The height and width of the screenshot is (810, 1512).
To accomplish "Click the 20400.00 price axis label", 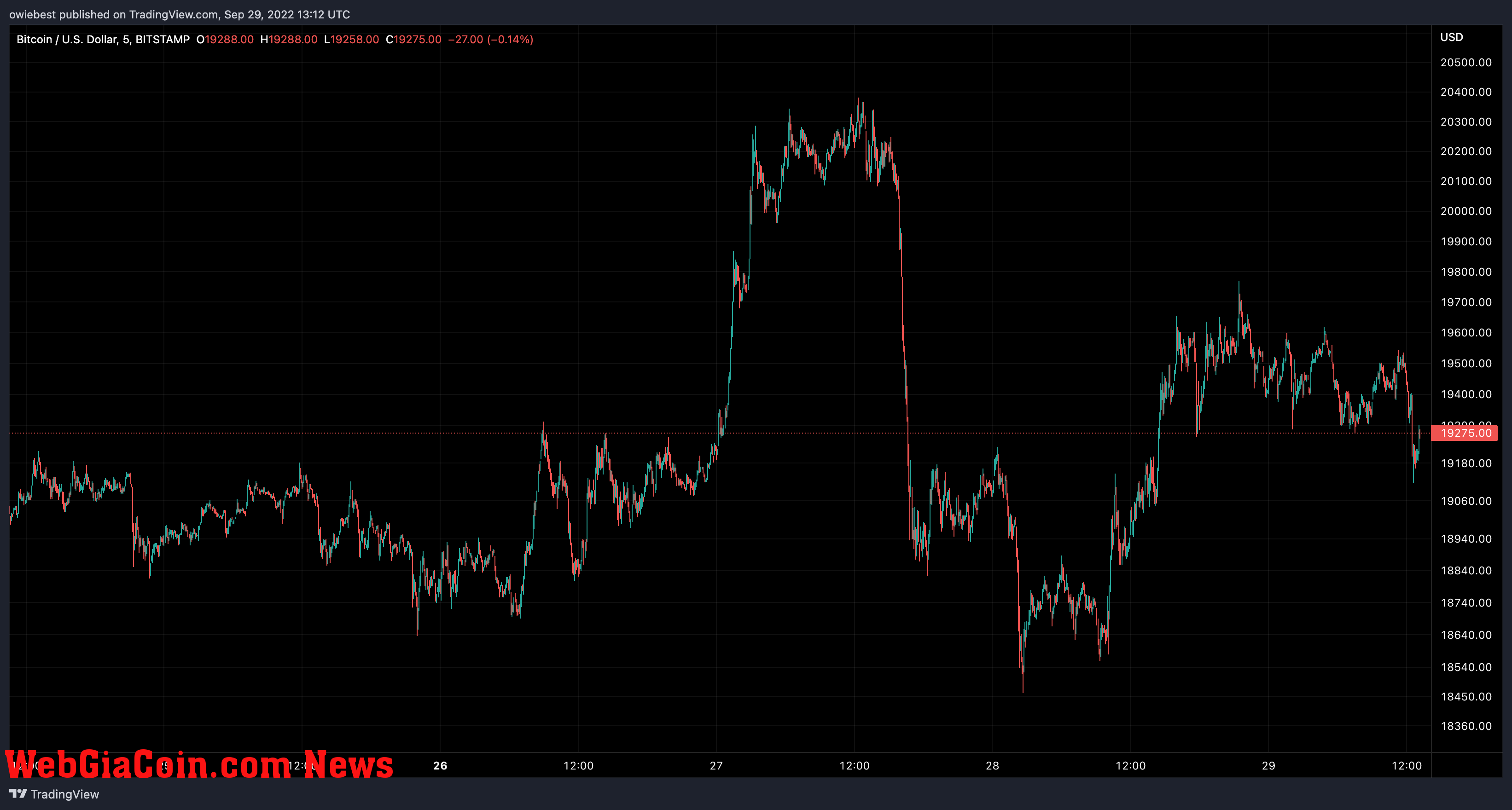I will (x=1465, y=92).
